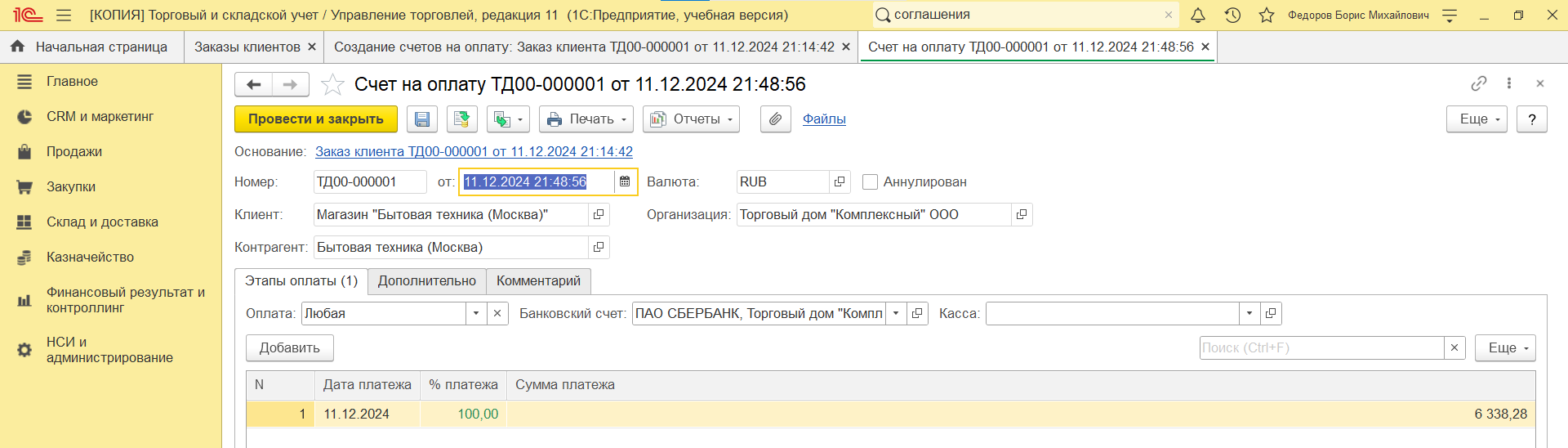This screenshot has width=1568, height=448.
Task: Open favorites star in title bar
Action: [1267, 15]
